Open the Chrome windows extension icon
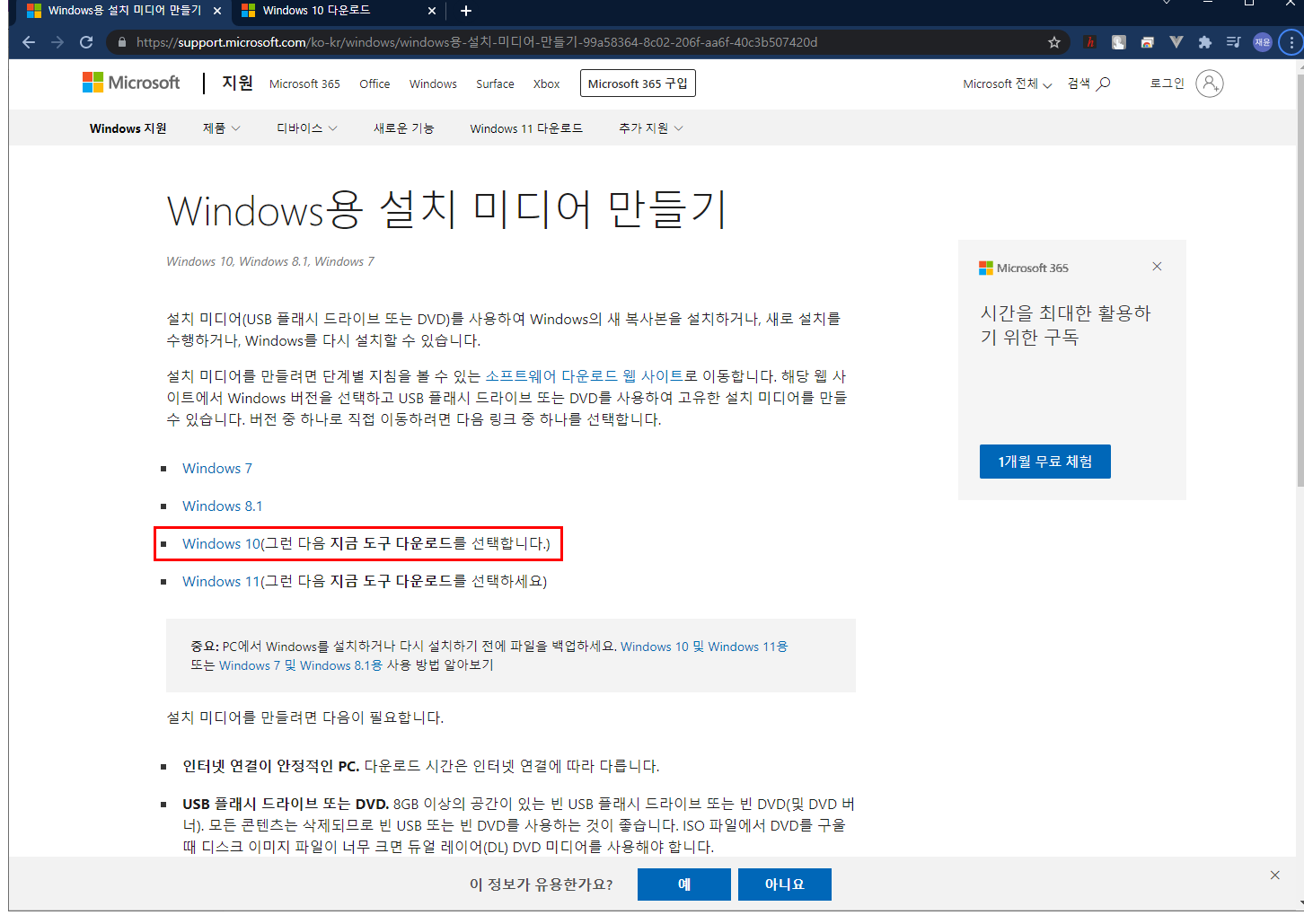 click(1147, 42)
